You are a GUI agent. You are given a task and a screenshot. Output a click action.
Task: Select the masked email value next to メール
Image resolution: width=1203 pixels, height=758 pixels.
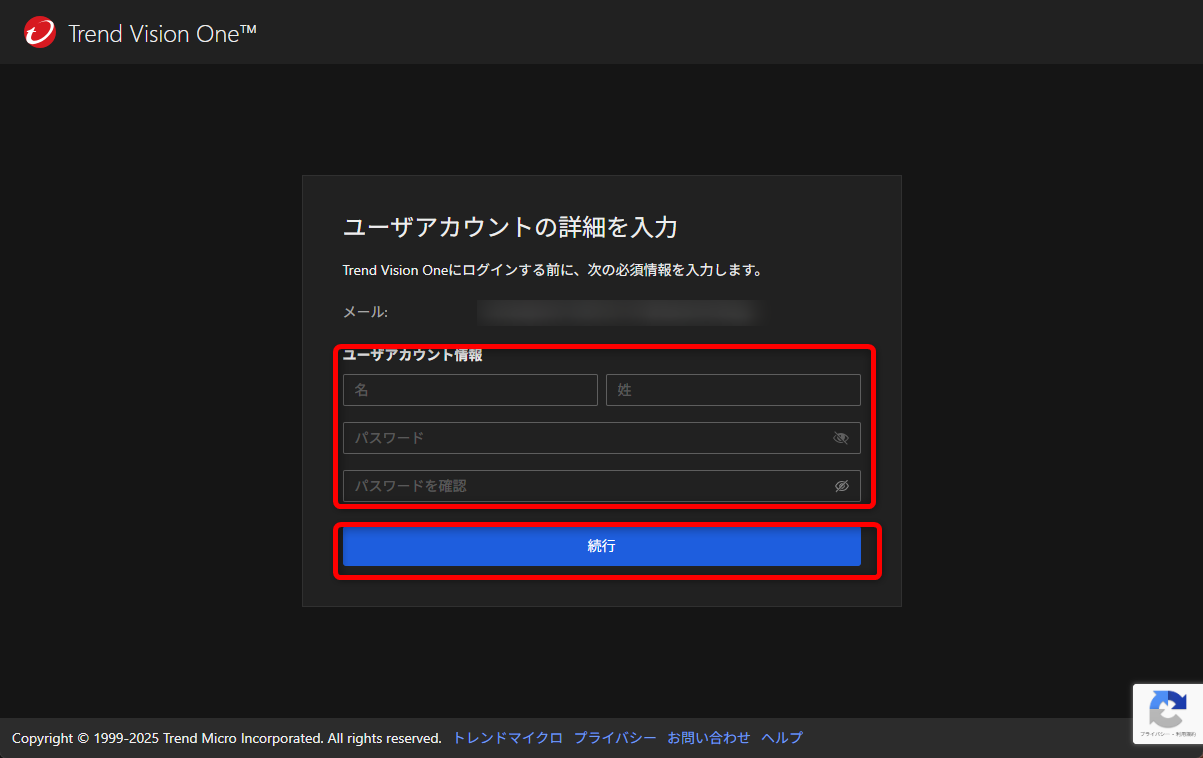620,311
